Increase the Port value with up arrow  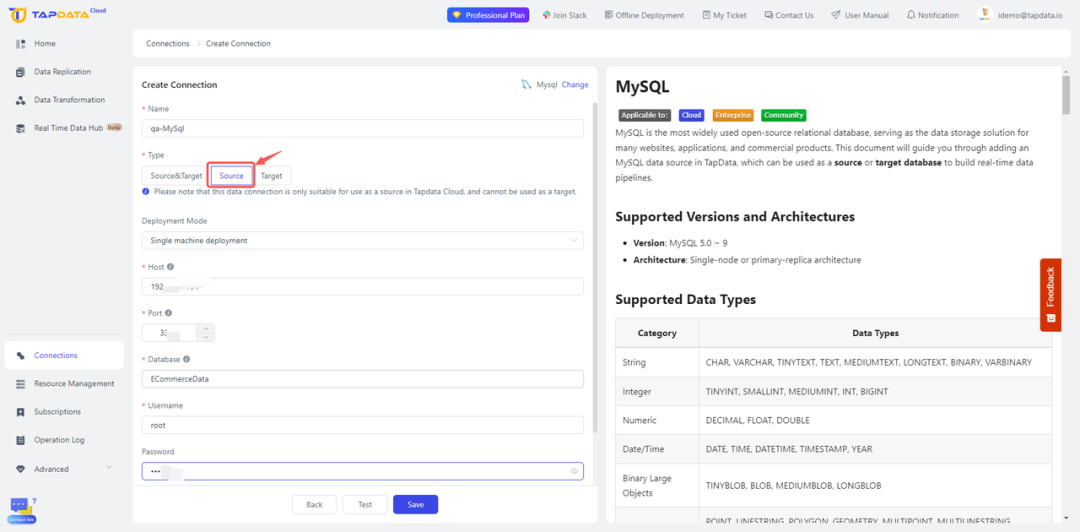(205, 329)
